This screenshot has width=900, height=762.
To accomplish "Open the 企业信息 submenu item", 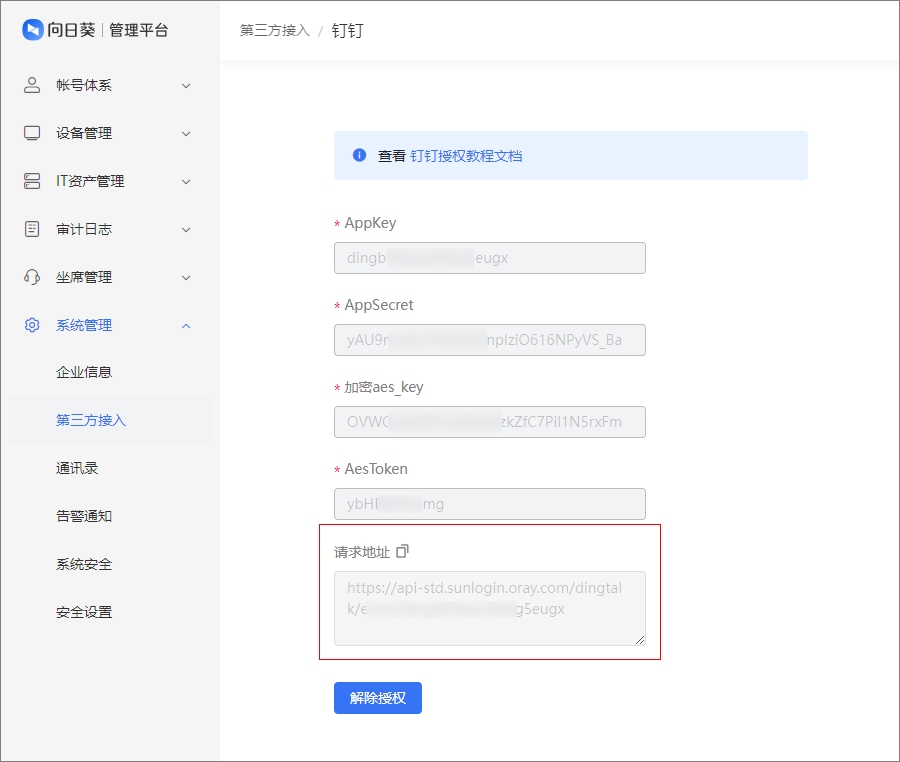I will pyautogui.click(x=84, y=372).
